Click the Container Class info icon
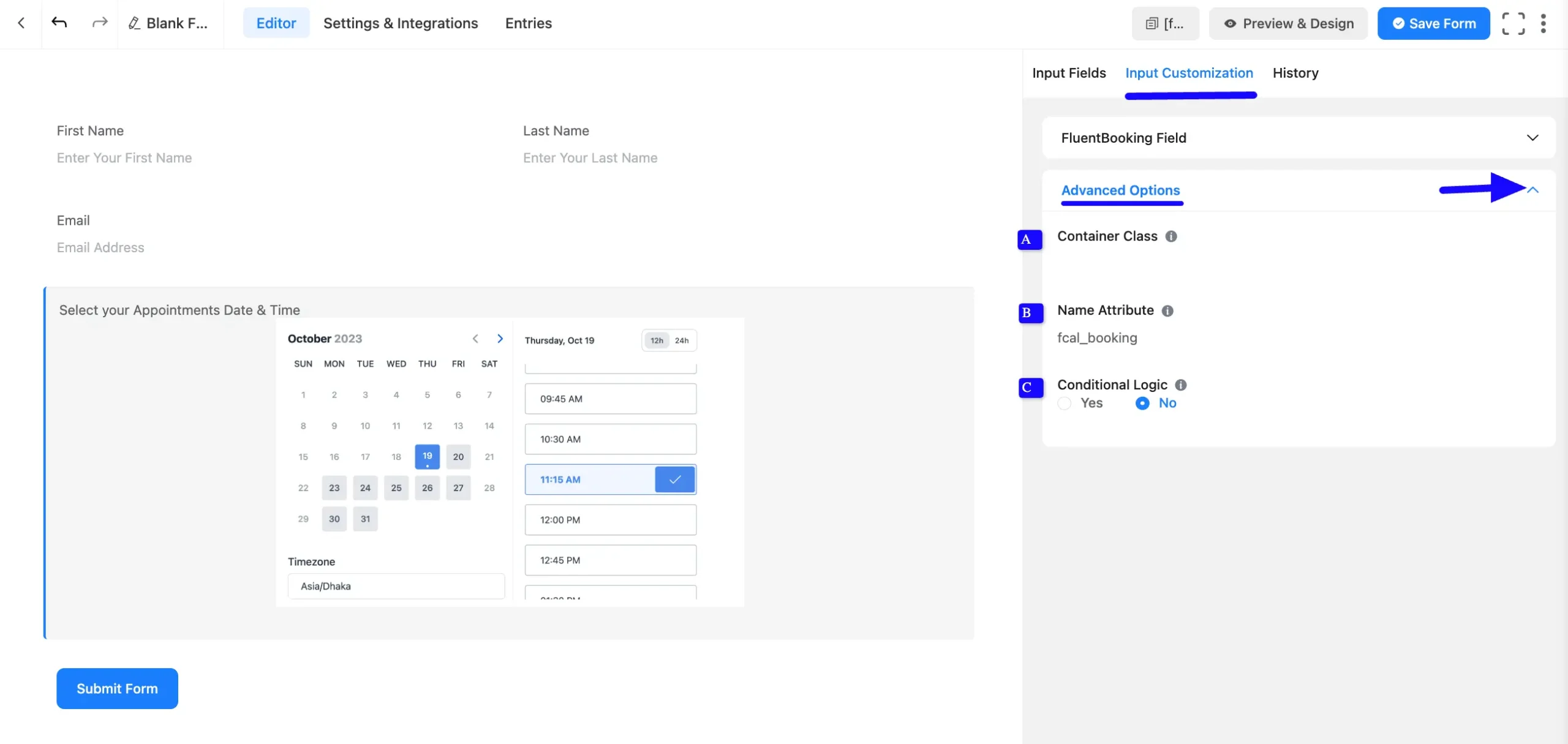This screenshot has width=1568, height=744. pos(1171,236)
